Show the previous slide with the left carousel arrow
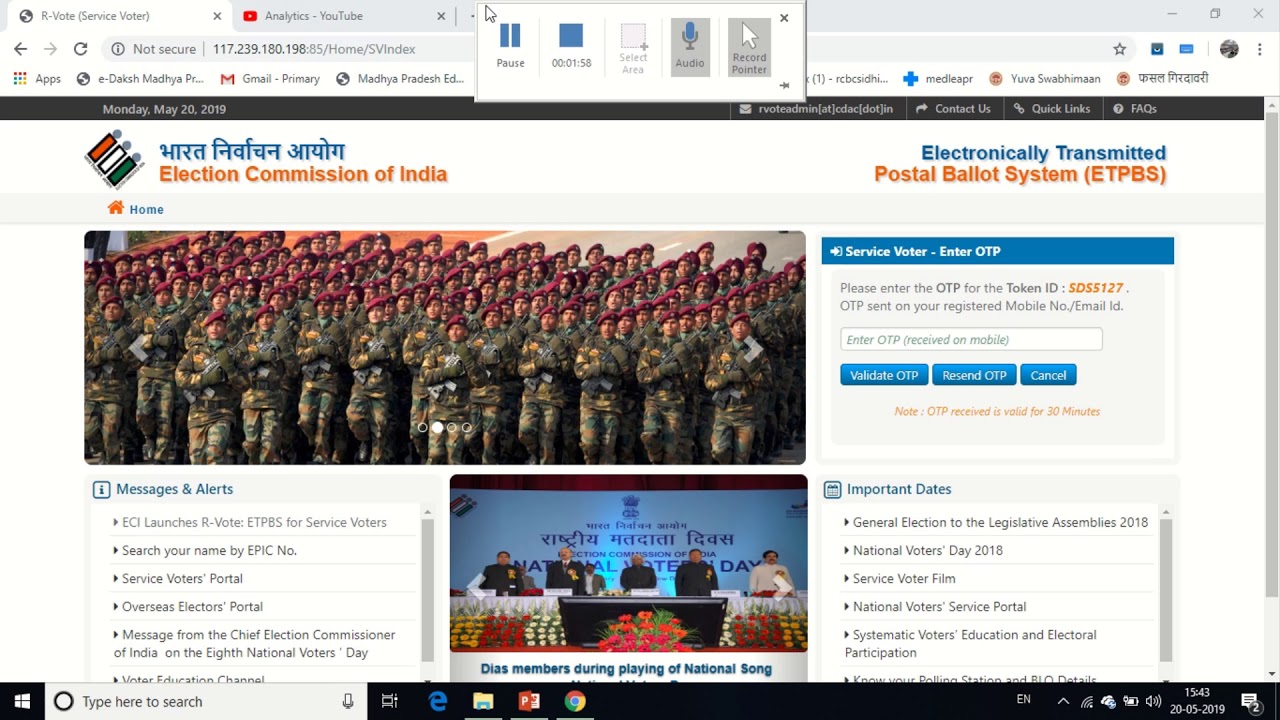 click(x=138, y=348)
